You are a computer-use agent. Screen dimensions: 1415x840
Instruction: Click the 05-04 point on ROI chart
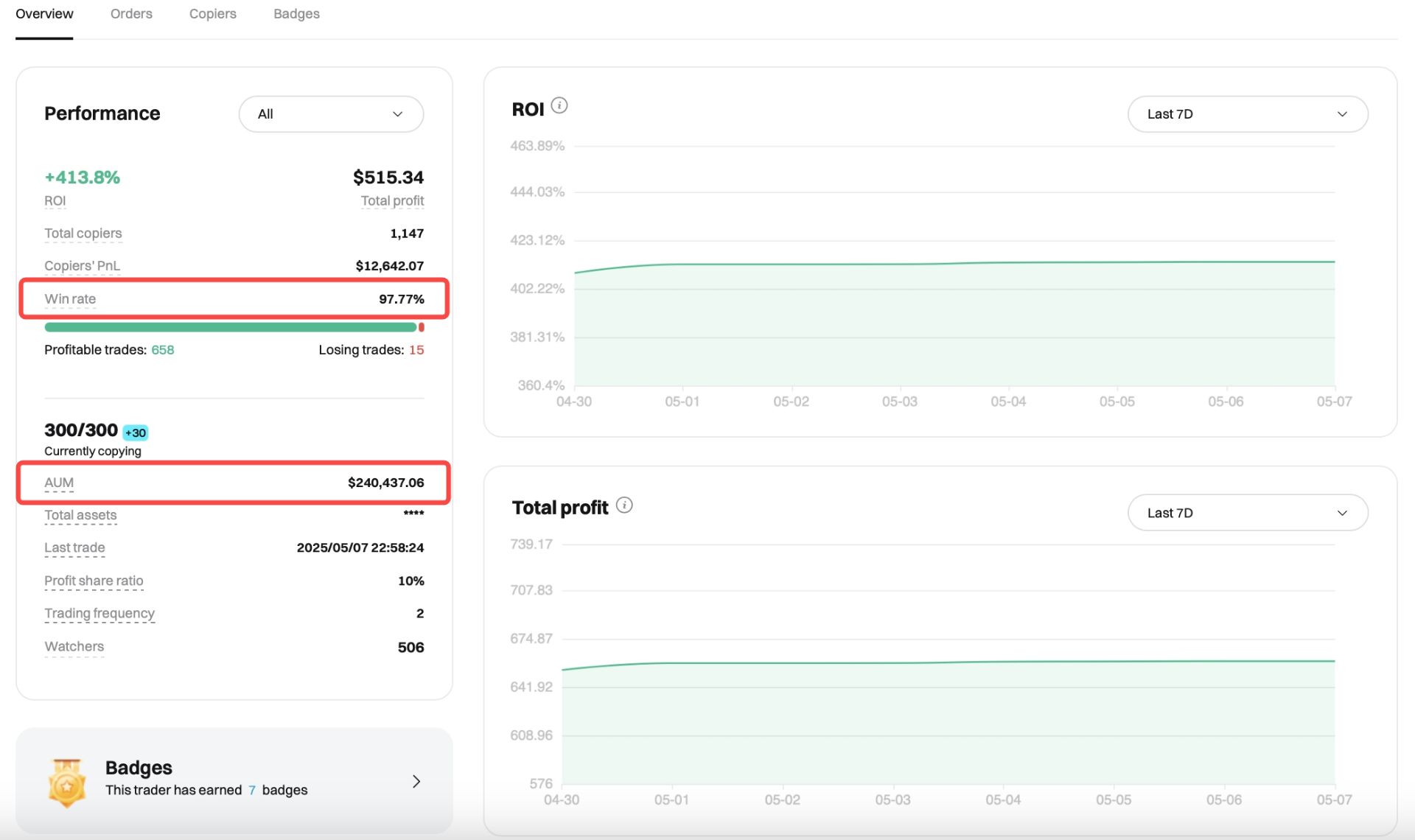pos(1008,262)
